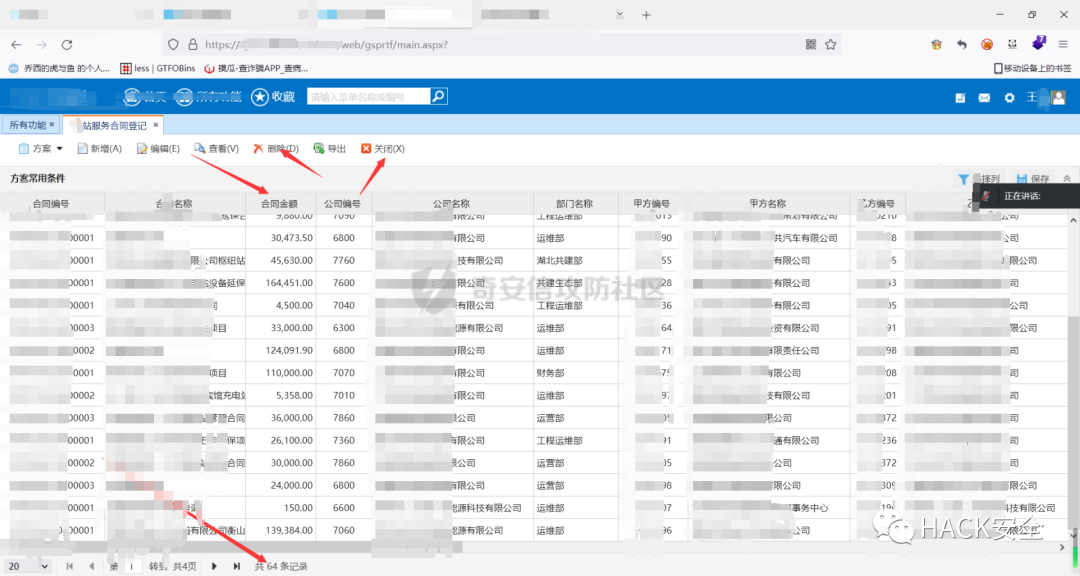Open the page size dropdown showing 20
1080x576 pixels.
point(26,566)
